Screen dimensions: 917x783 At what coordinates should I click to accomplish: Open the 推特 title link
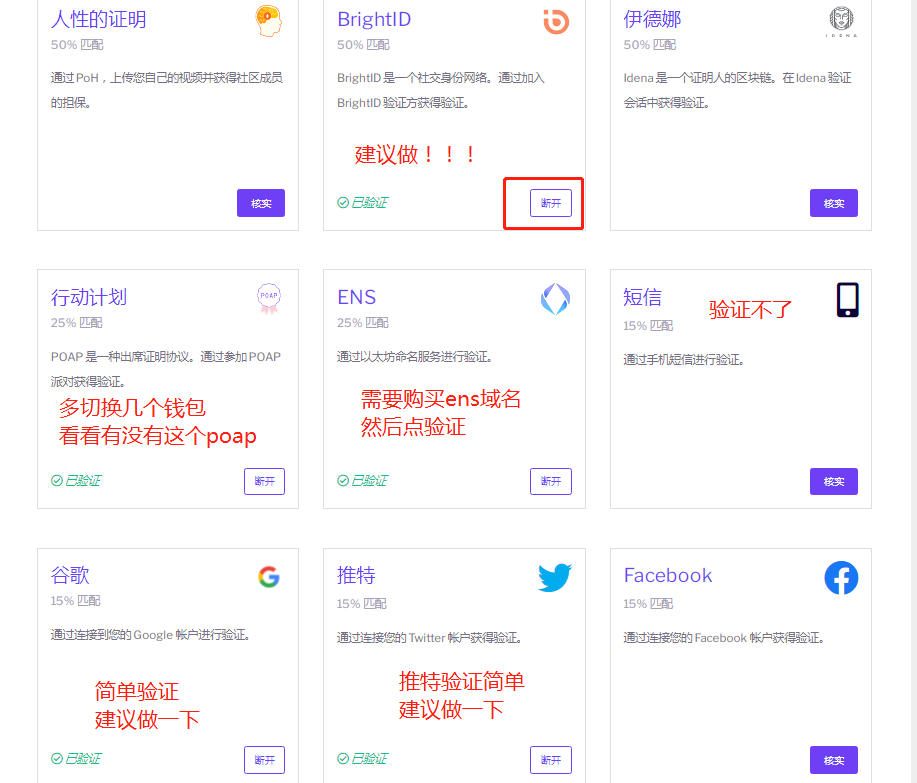pyautogui.click(x=356, y=575)
